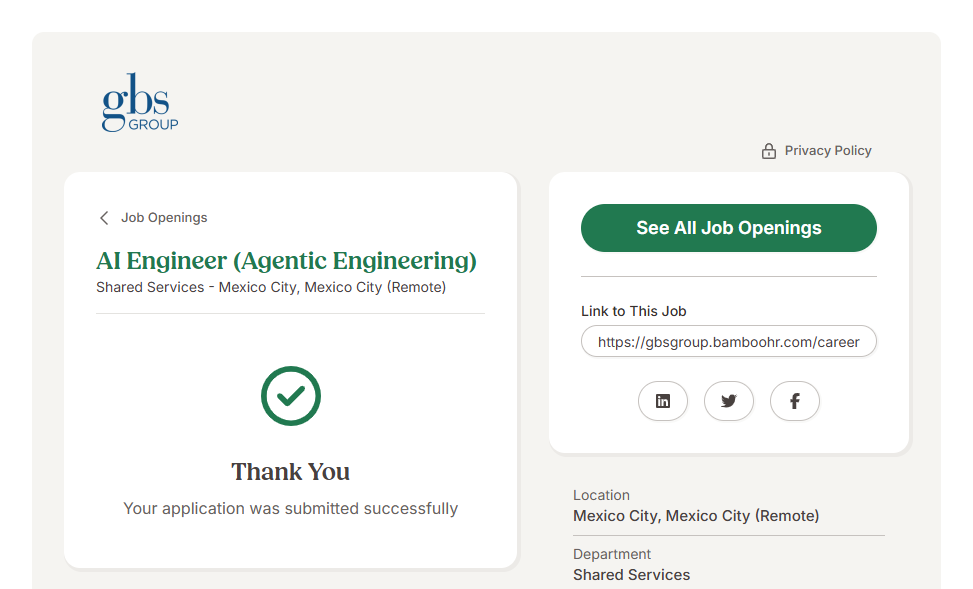Click the green success checkmark icon
The image size is (973, 589).
291,396
